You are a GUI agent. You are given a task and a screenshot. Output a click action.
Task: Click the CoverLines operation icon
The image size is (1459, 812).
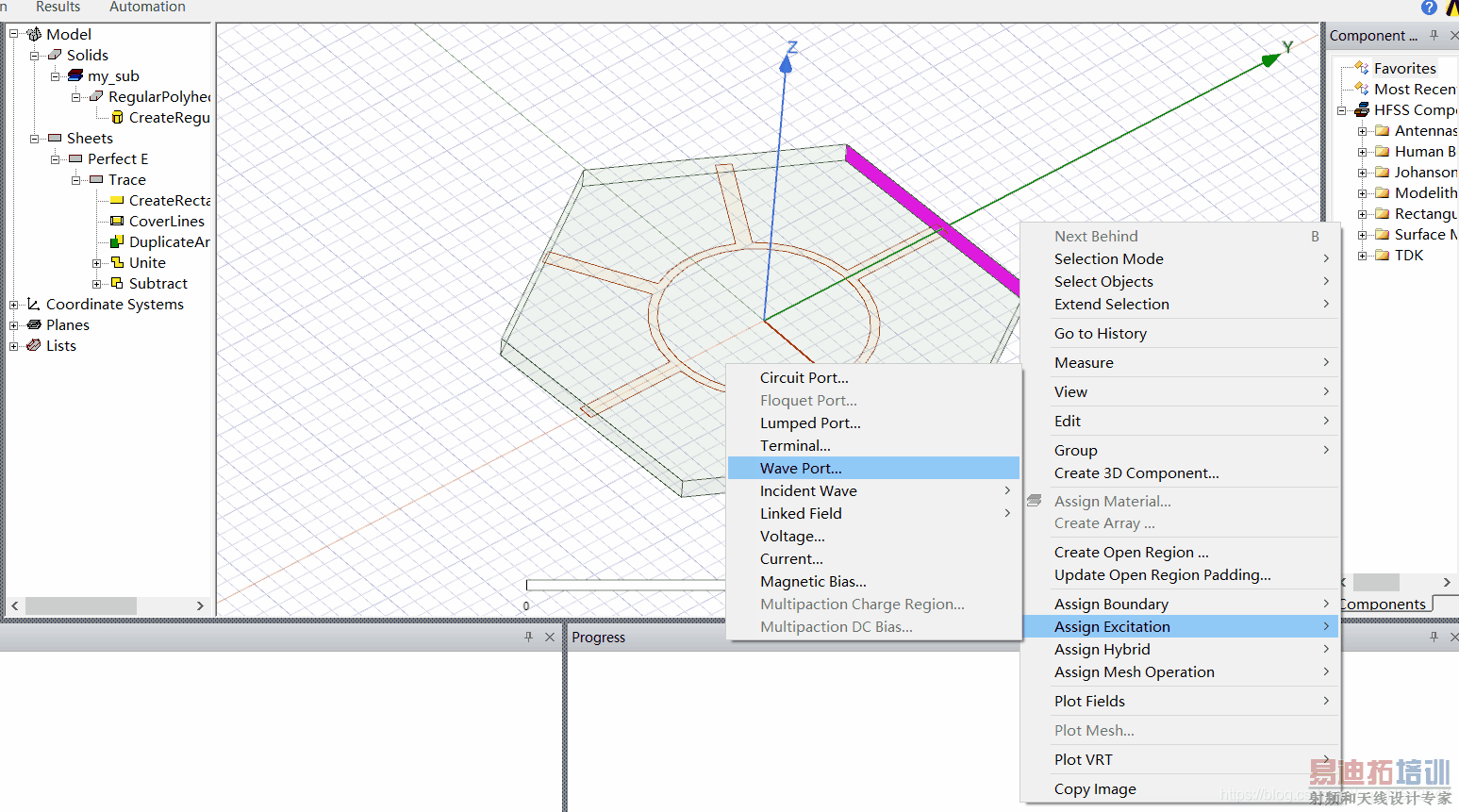[117, 221]
